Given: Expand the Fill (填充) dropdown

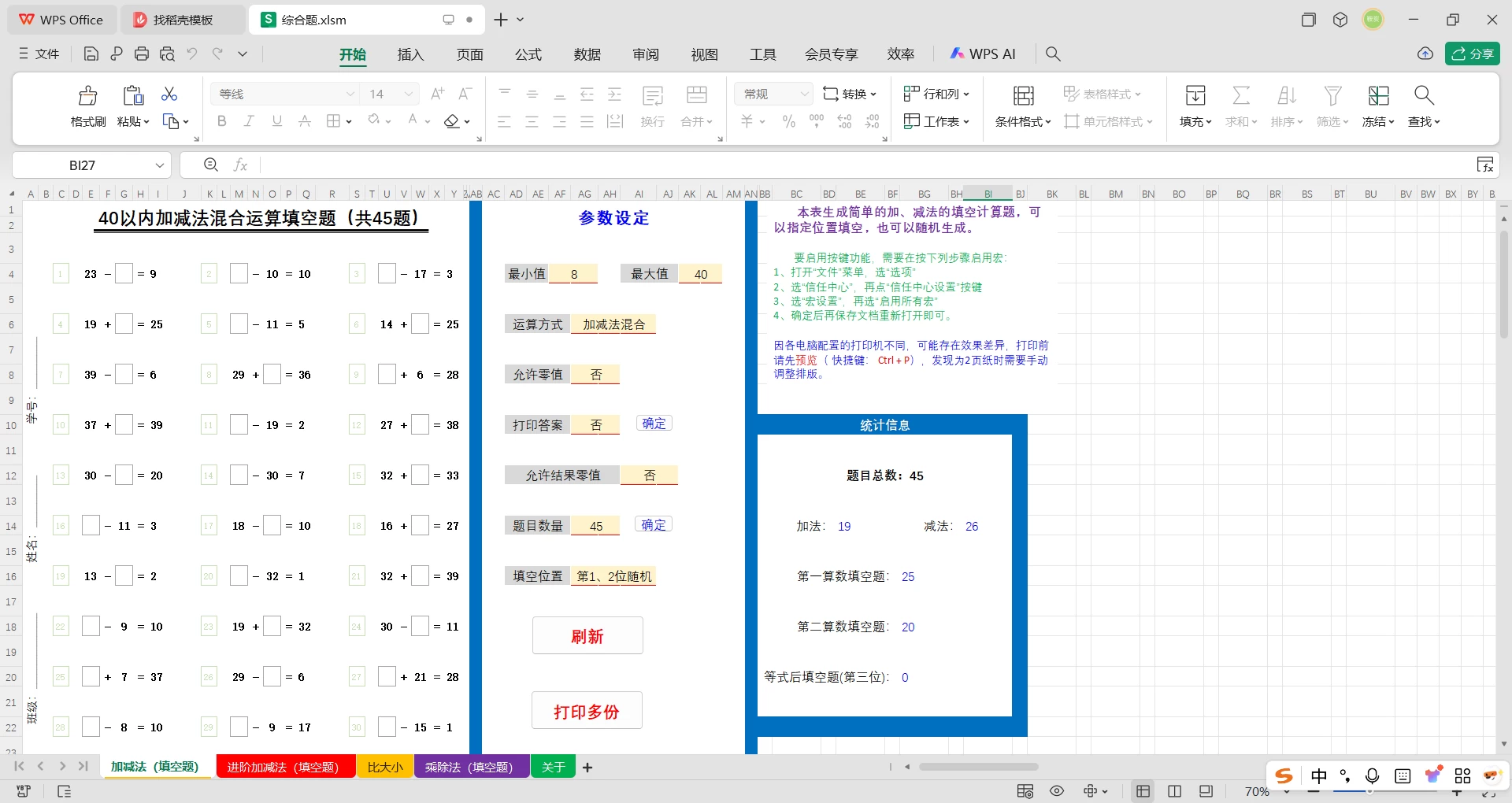Looking at the screenshot, I should tap(1195, 122).
